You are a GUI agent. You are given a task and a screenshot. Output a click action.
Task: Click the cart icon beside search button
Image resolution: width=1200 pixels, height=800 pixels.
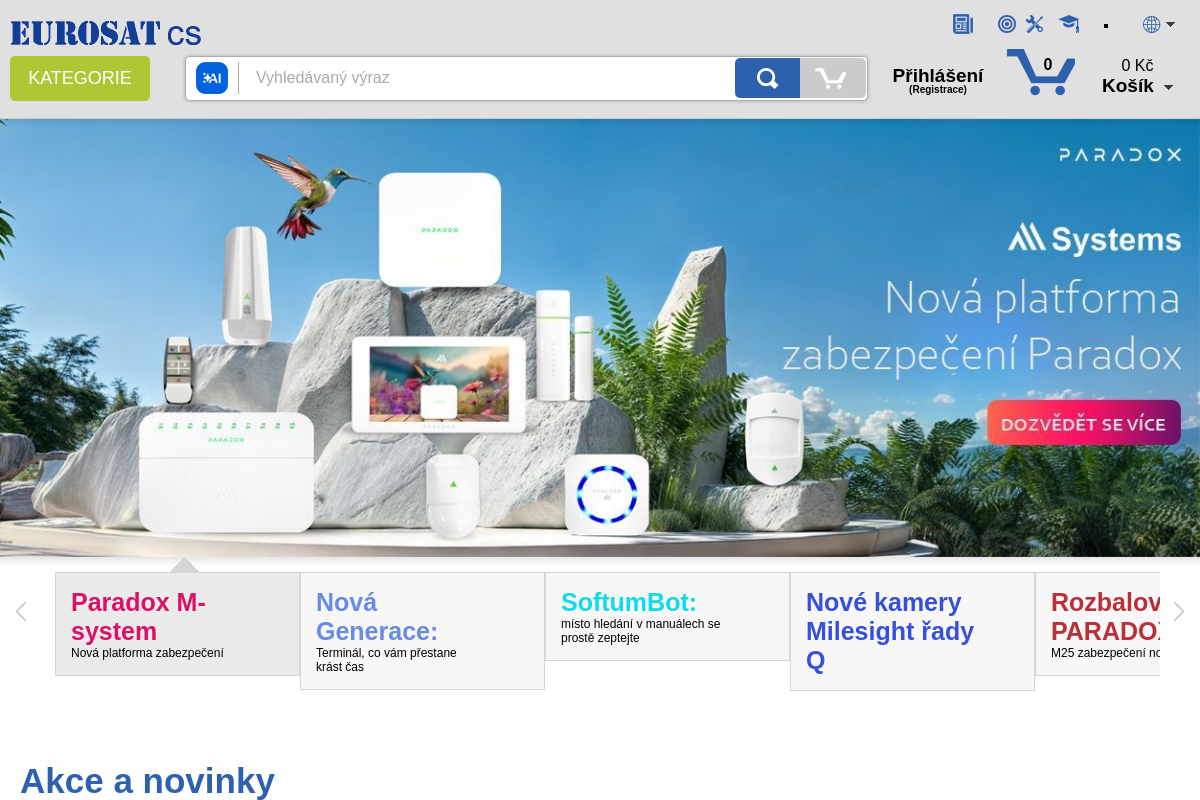click(x=832, y=78)
